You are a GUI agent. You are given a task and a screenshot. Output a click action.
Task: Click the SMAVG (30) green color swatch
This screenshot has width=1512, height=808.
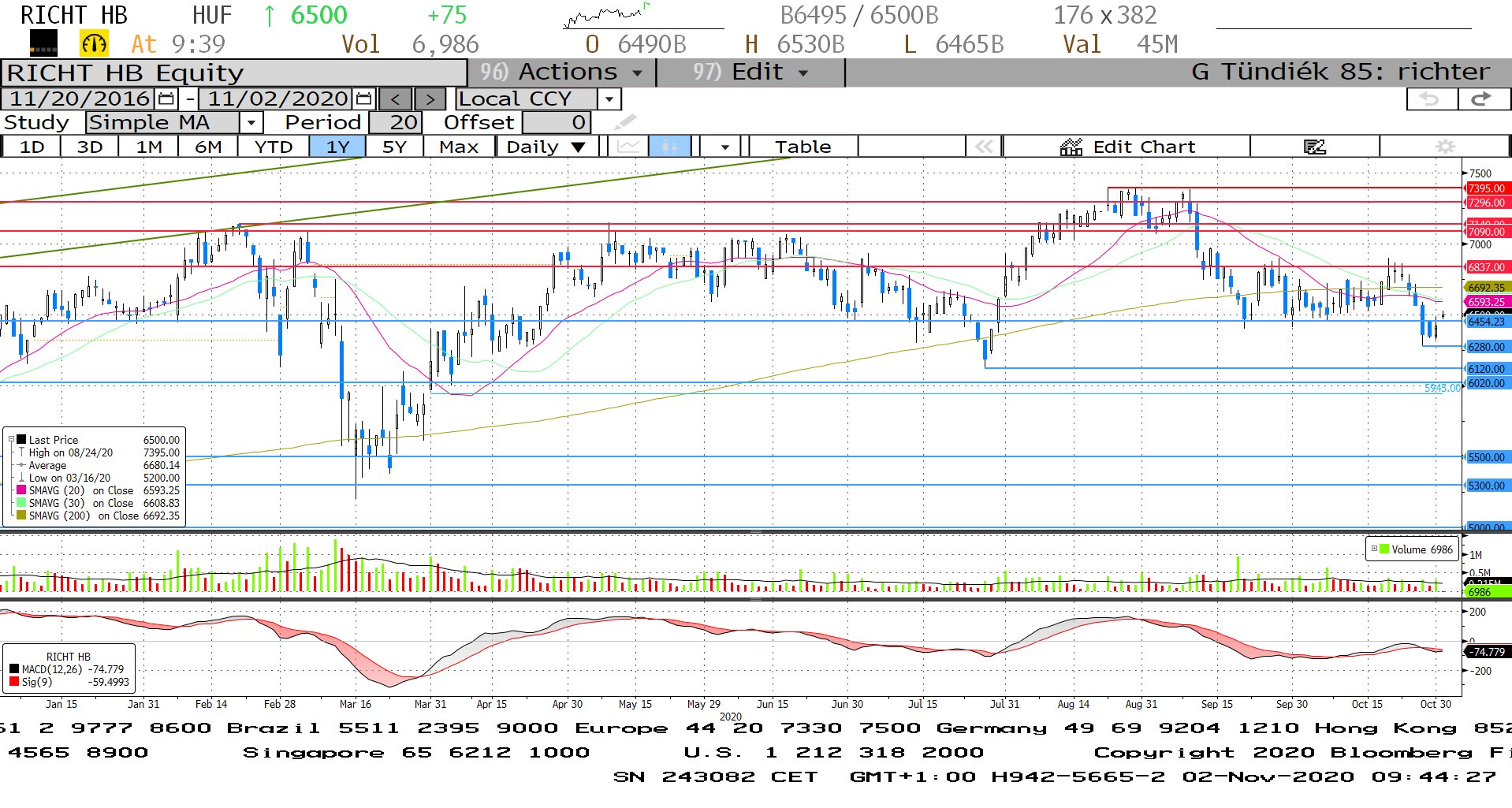pyautogui.click(x=21, y=503)
